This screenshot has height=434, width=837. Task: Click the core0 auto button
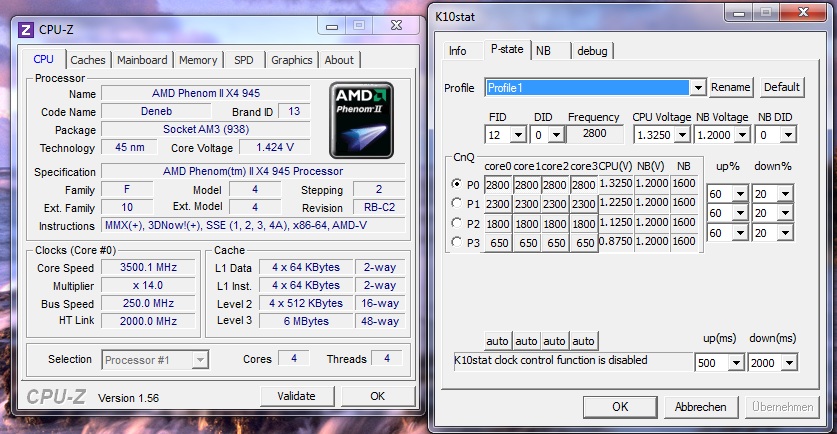[x=497, y=341]
